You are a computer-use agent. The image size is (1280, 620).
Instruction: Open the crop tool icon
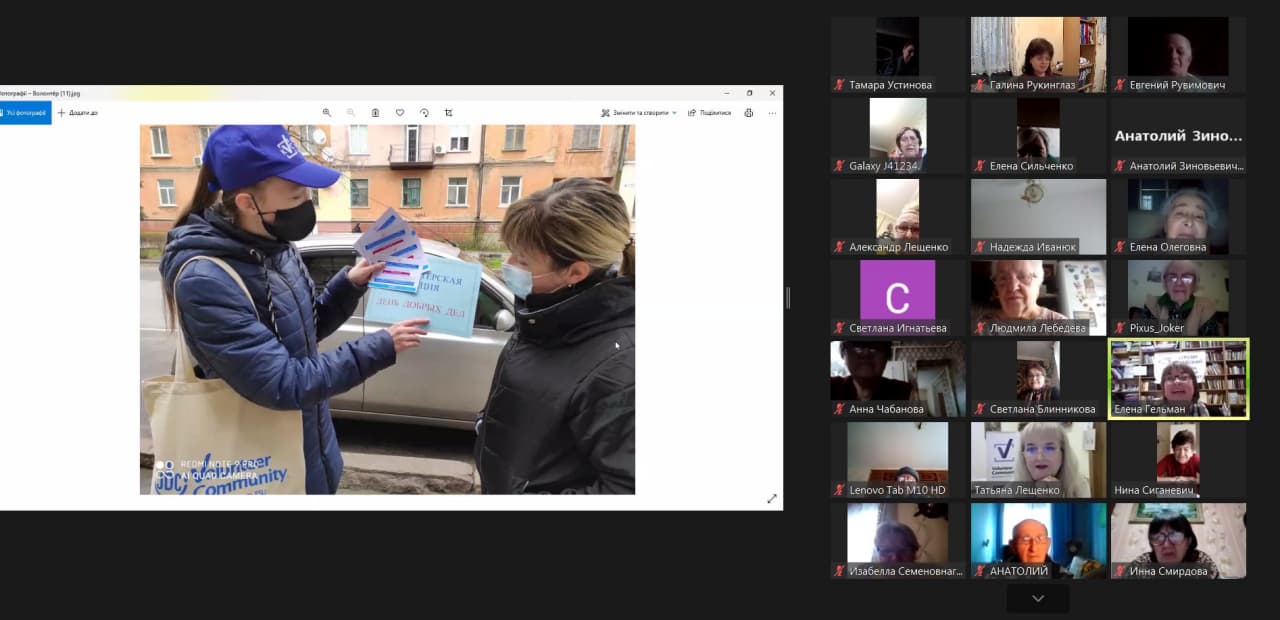449,113
